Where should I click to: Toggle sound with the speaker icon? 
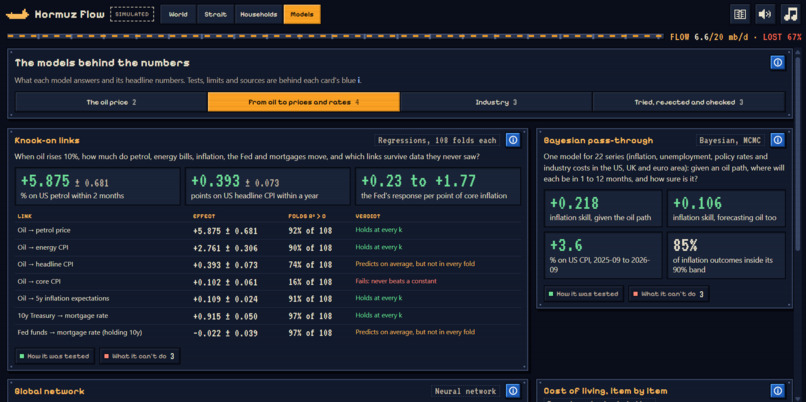pos(765,14)
